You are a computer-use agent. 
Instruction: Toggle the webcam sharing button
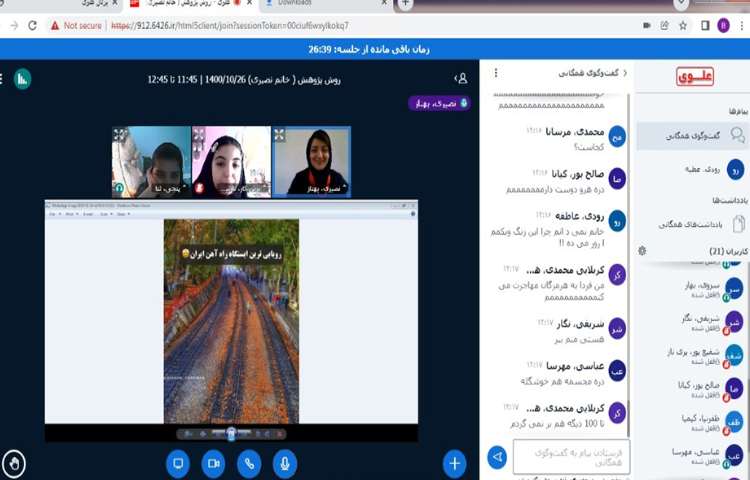click(213, 463)
